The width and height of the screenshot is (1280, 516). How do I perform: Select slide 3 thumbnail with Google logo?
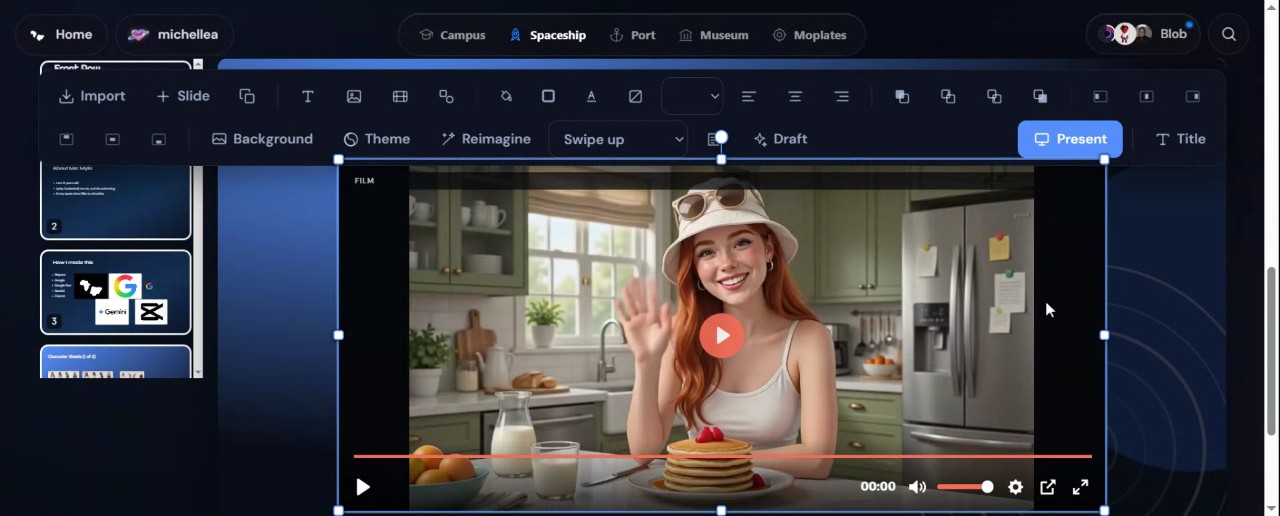click(x=116, y=292)
